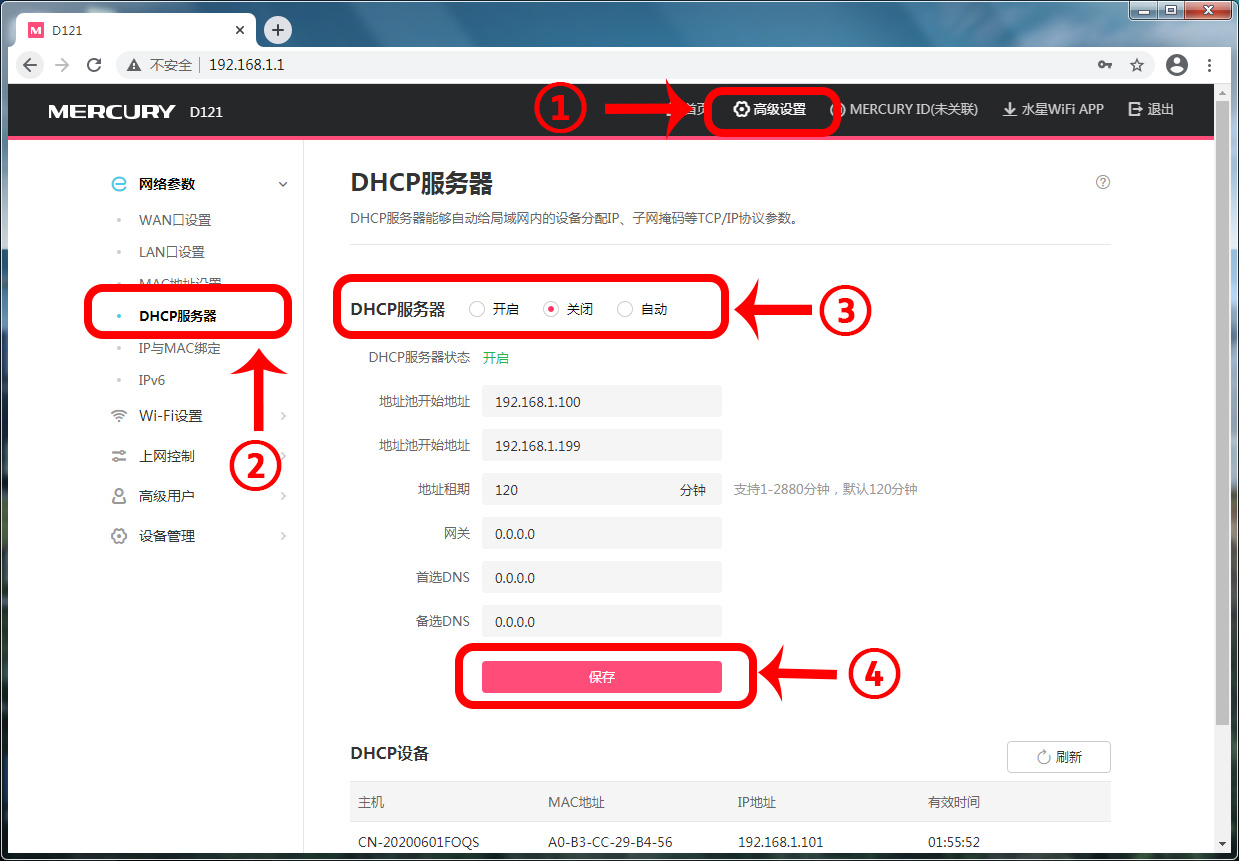
Task: Open the browser profile avatar icon
Action: click(x=1177, y=65)
